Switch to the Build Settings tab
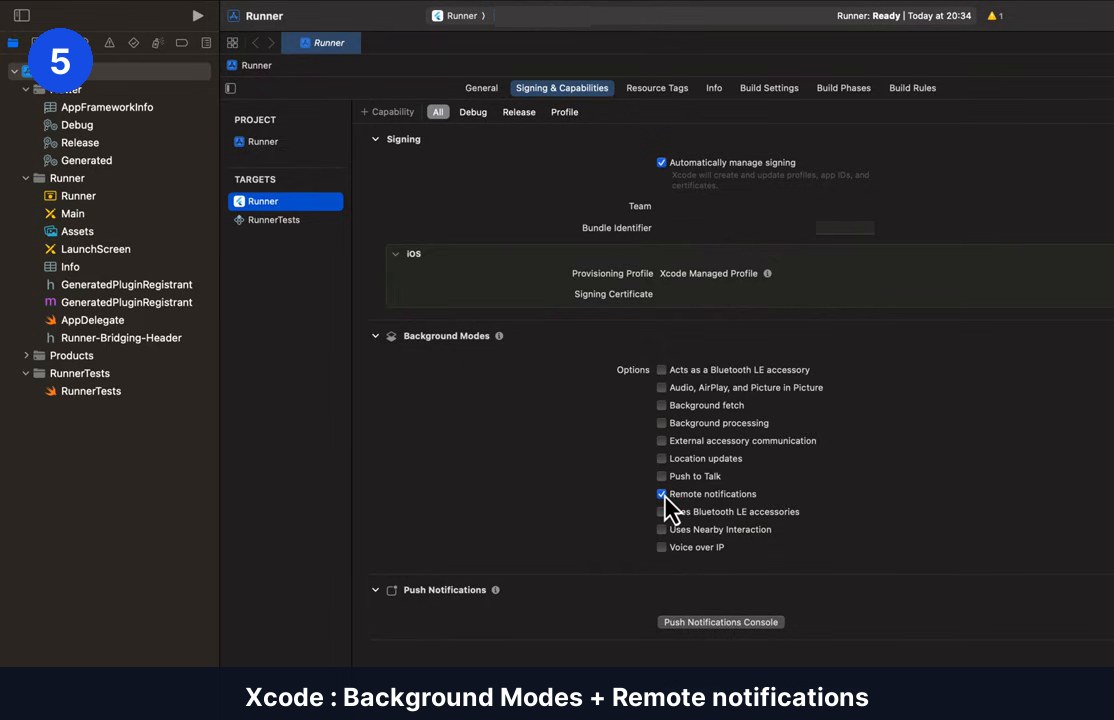 click(769, 88)
